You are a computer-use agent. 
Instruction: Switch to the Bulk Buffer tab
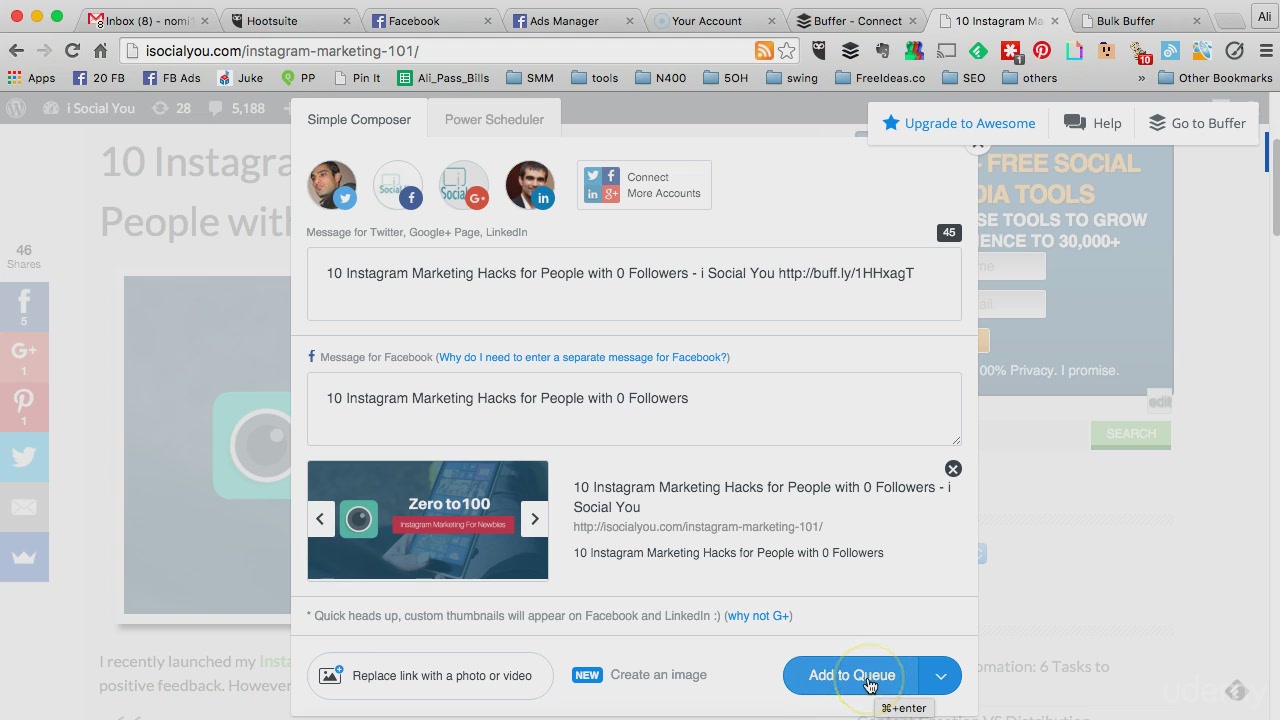click(1140, 20)
